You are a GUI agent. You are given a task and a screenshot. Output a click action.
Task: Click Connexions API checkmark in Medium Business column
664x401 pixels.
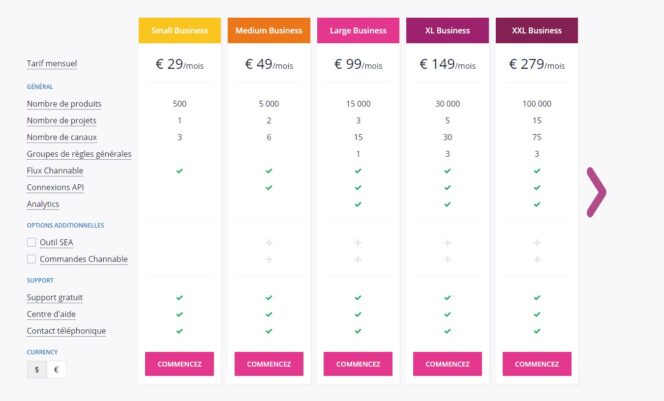[x=269, y=187]
